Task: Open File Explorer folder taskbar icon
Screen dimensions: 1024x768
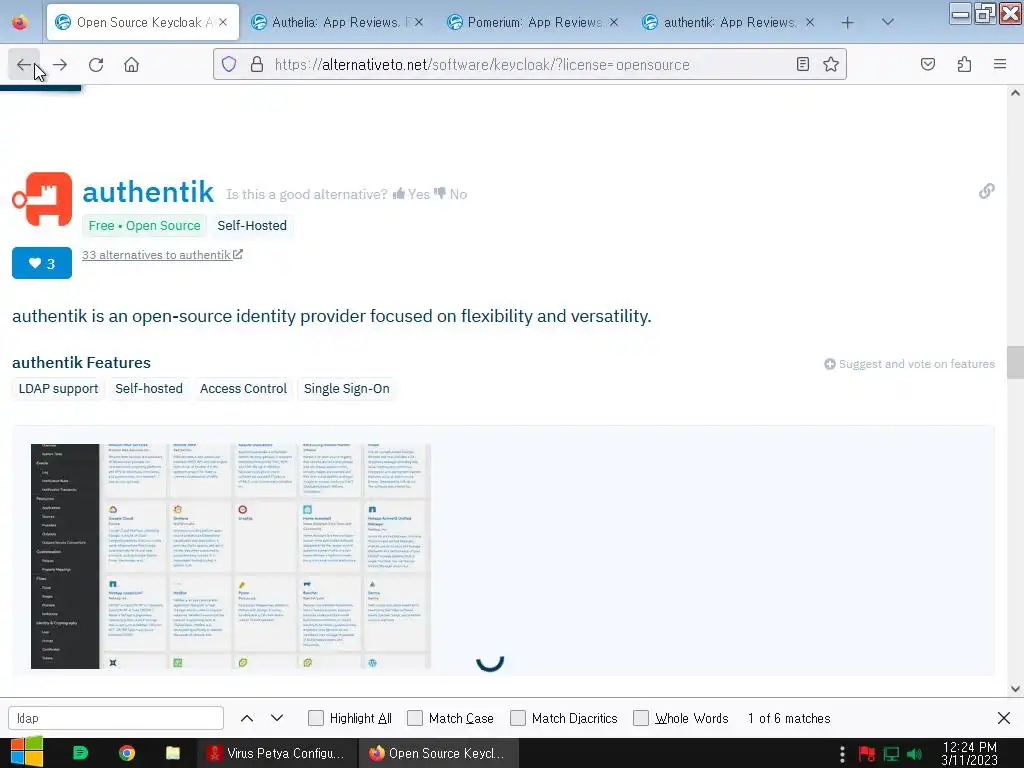Action: click(172, 753)
